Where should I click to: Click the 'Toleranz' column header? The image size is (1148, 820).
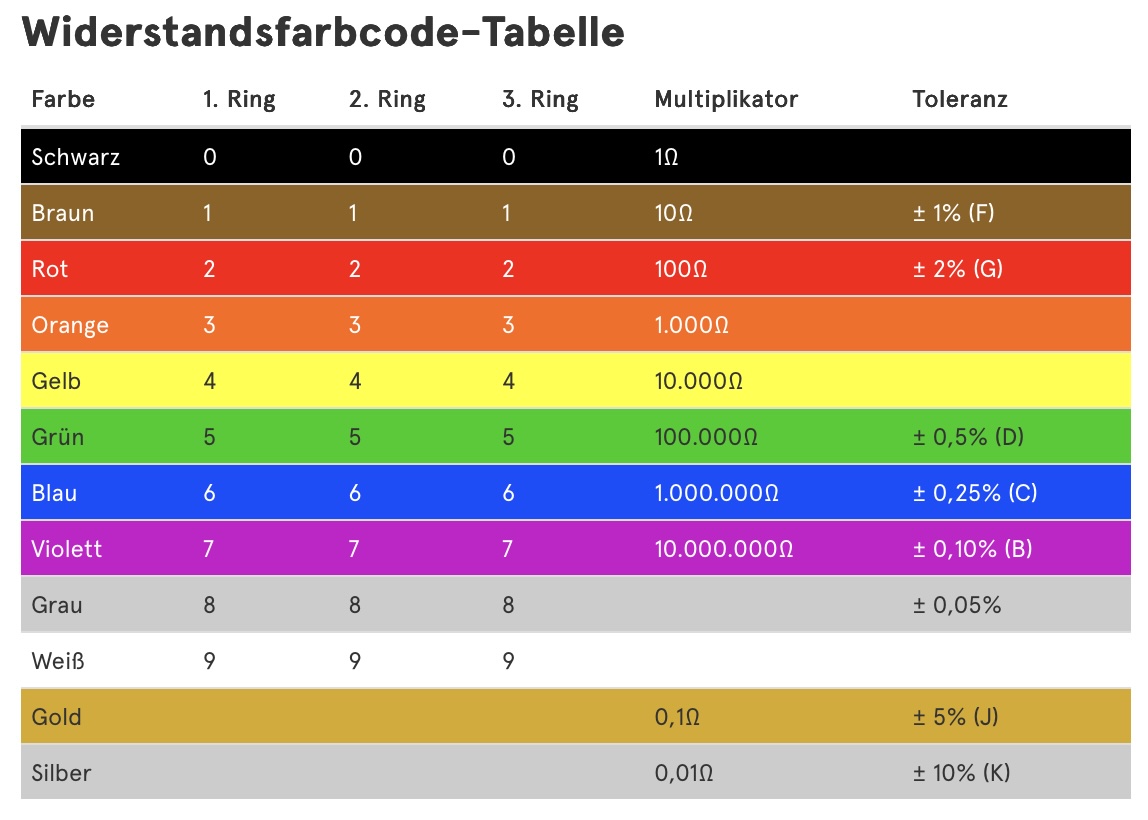[x=960, y=99]
